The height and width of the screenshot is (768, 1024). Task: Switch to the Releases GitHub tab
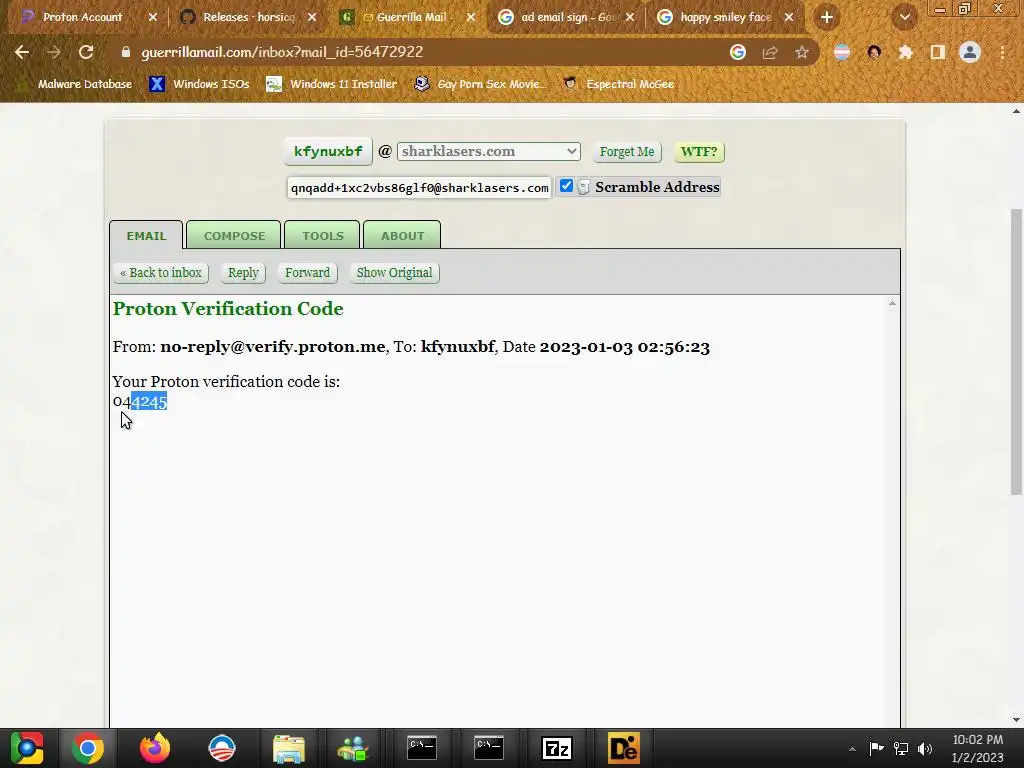(x=248, y=18)
